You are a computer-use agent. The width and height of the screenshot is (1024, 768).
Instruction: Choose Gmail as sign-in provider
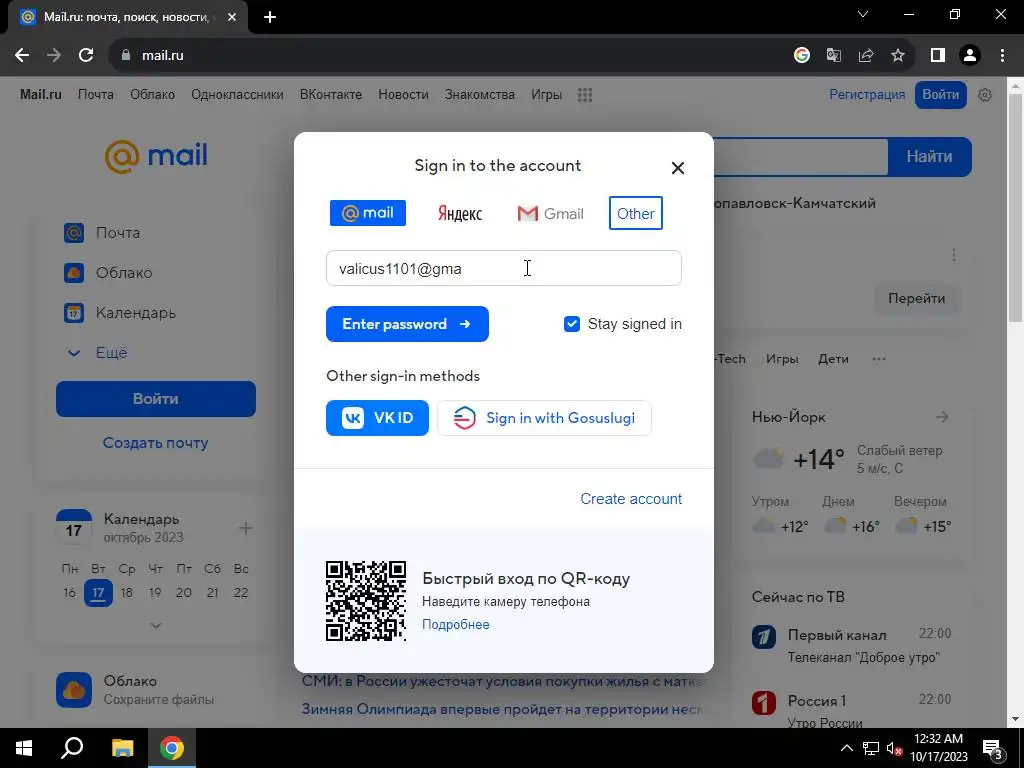pos(551,214)
